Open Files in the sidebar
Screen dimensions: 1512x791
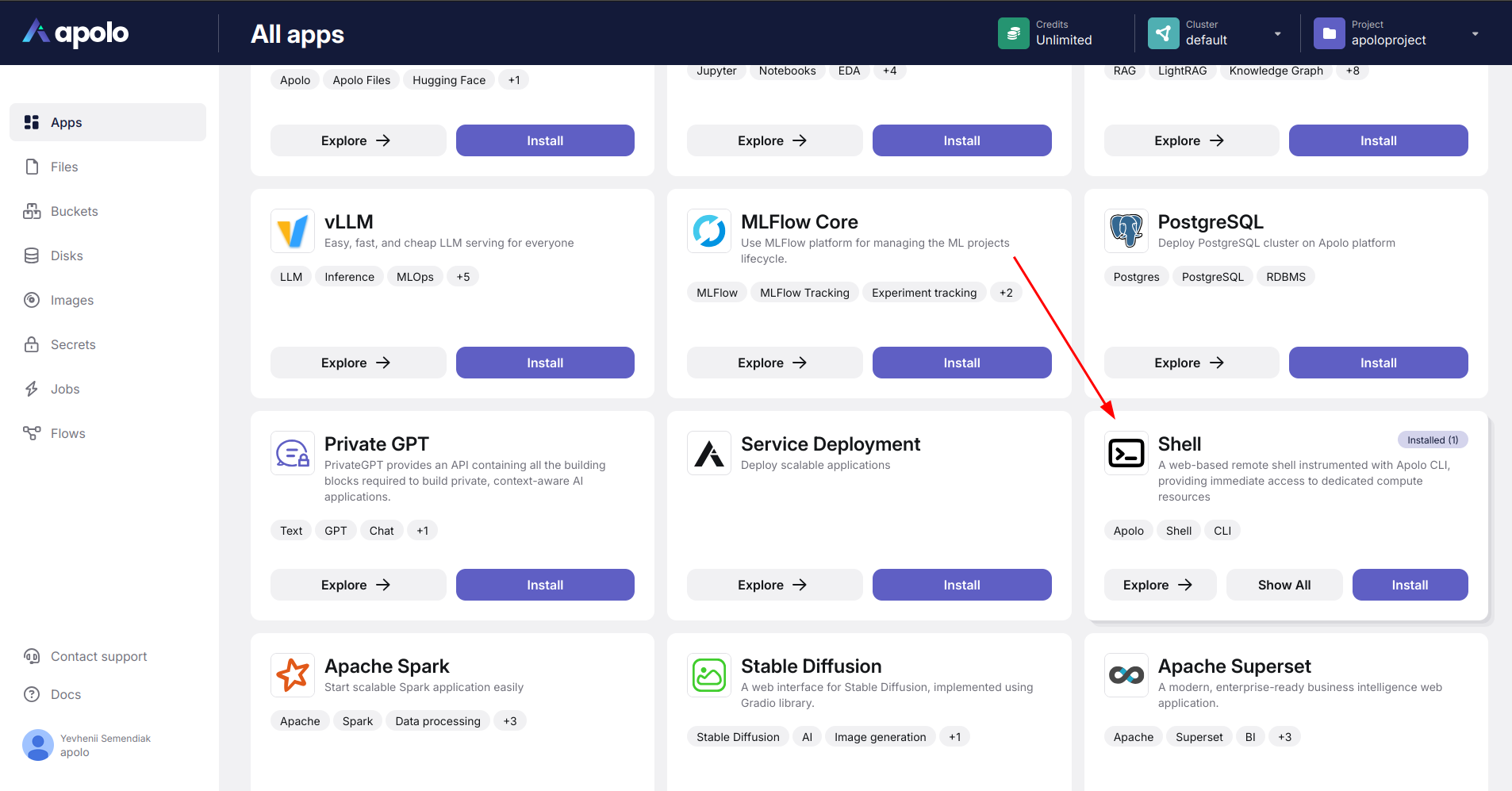64,167
